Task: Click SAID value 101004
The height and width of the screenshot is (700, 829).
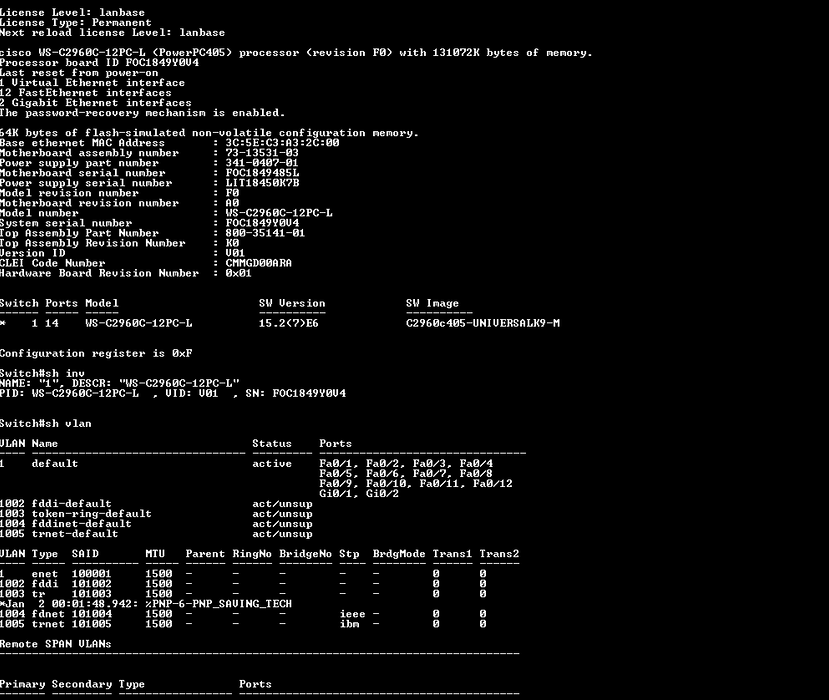Action: (91, 614)
